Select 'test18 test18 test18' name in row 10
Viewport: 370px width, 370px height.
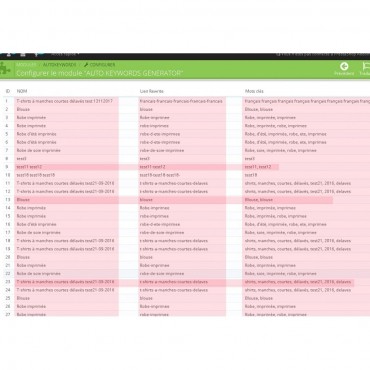36,175
